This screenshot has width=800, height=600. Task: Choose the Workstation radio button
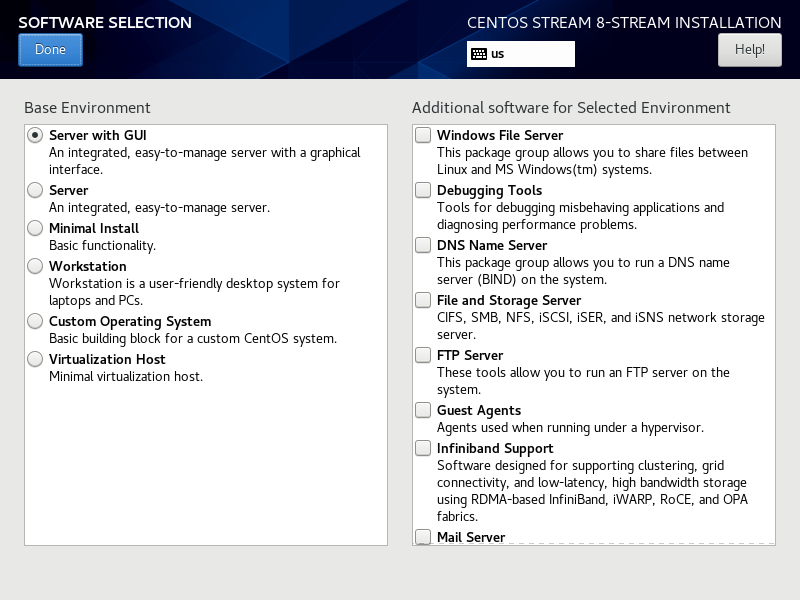pos(35,266)
